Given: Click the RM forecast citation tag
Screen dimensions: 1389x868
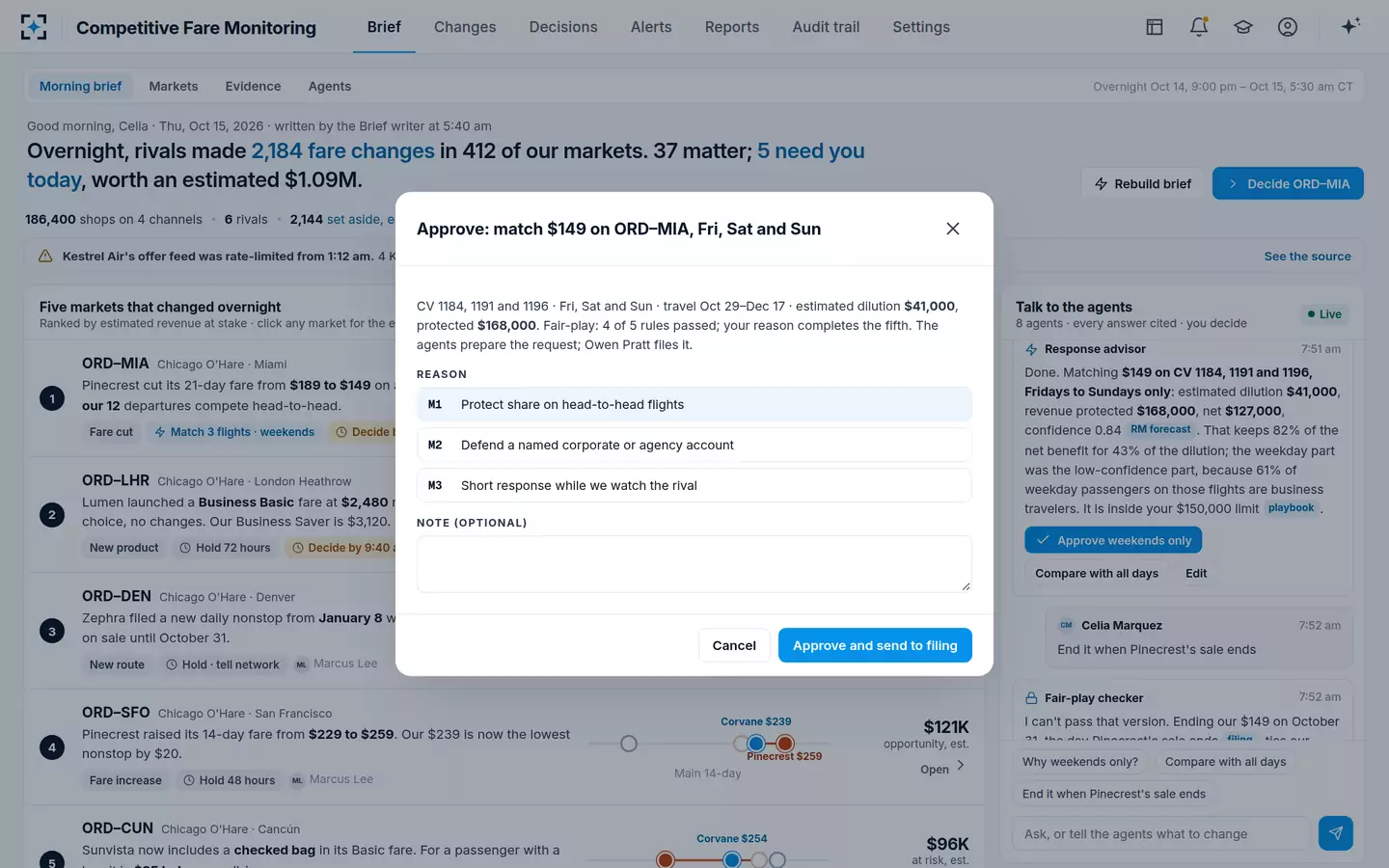Looking at the screenshot, I should point(1161,430).
